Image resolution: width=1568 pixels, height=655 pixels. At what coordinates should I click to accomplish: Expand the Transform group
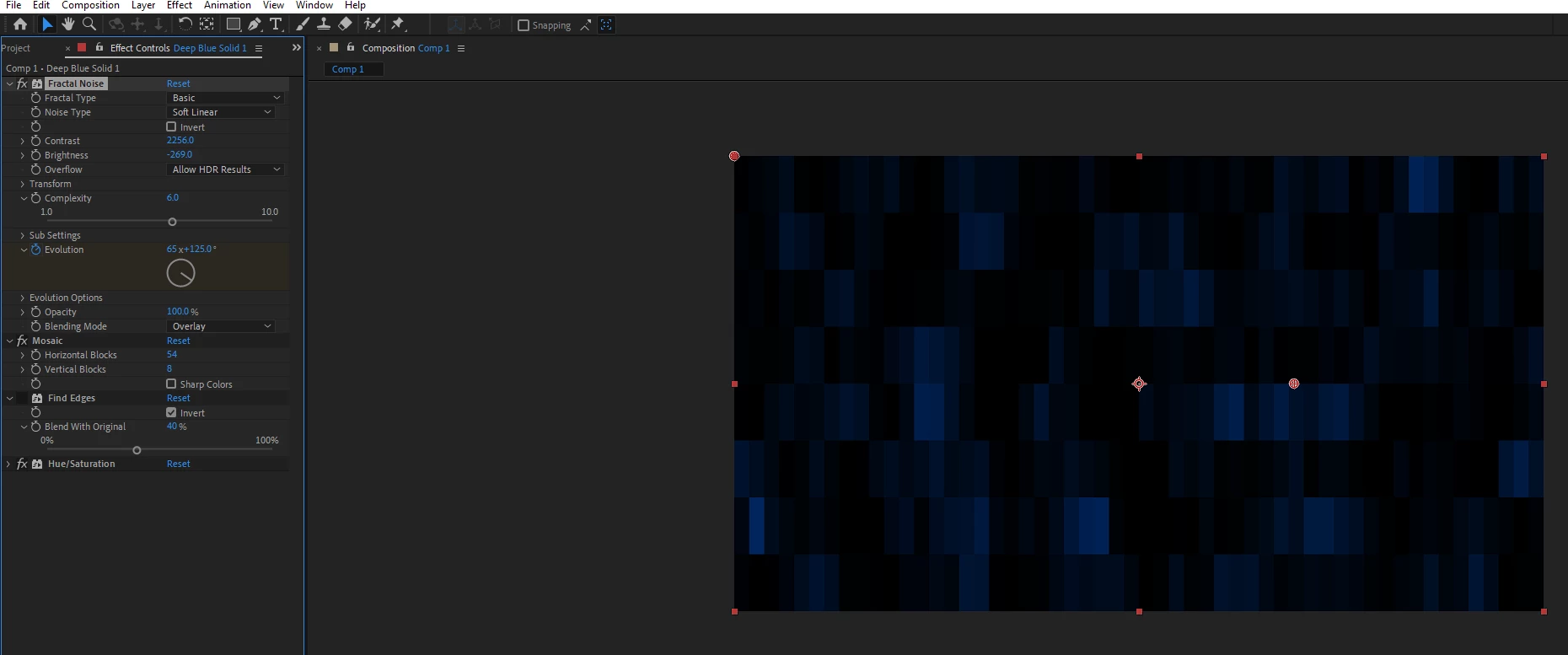(x=23, y=184)
